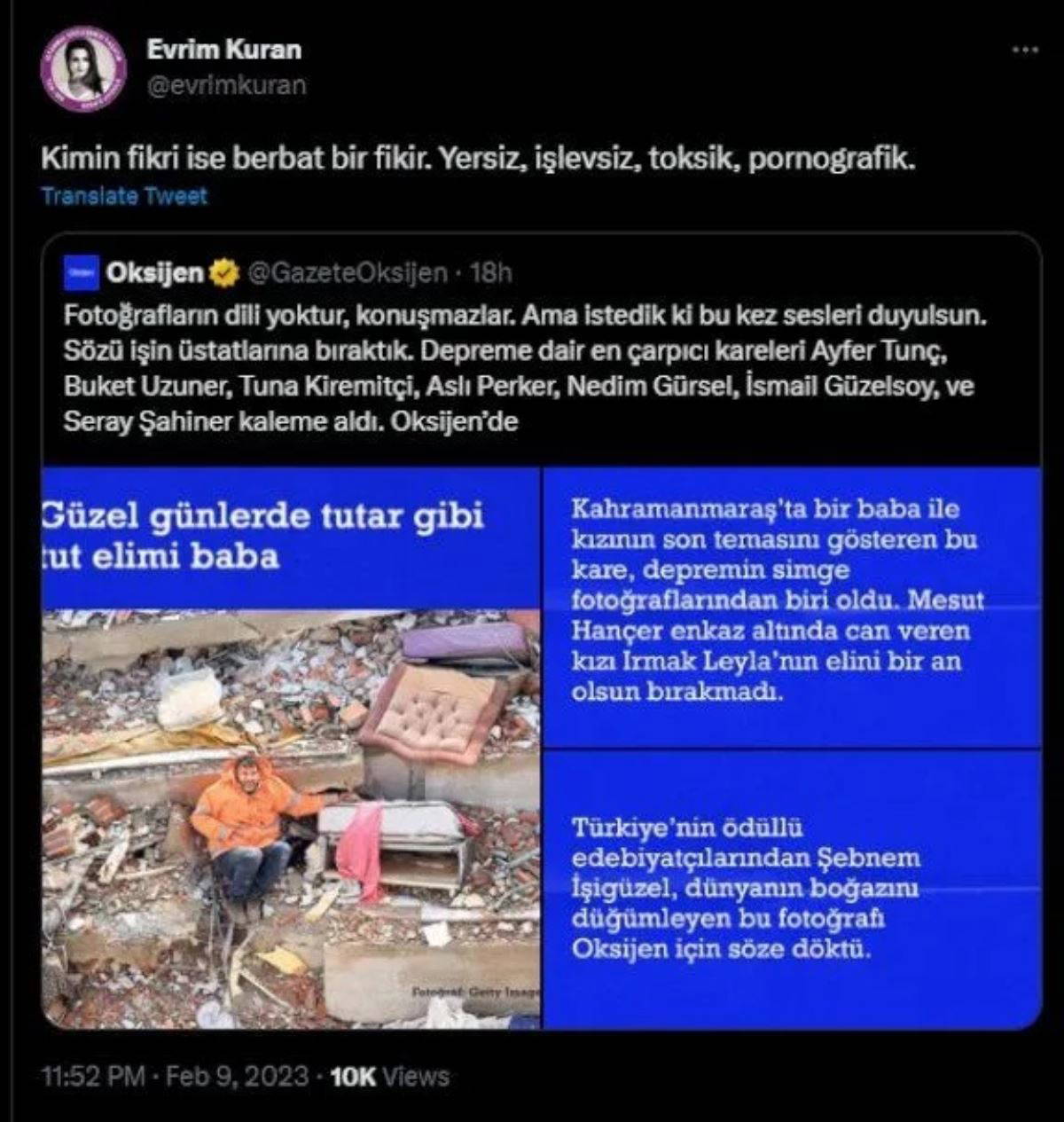Open the @evrimkuran handle link
1064x1122 pixels.
[x=226, y=86]
